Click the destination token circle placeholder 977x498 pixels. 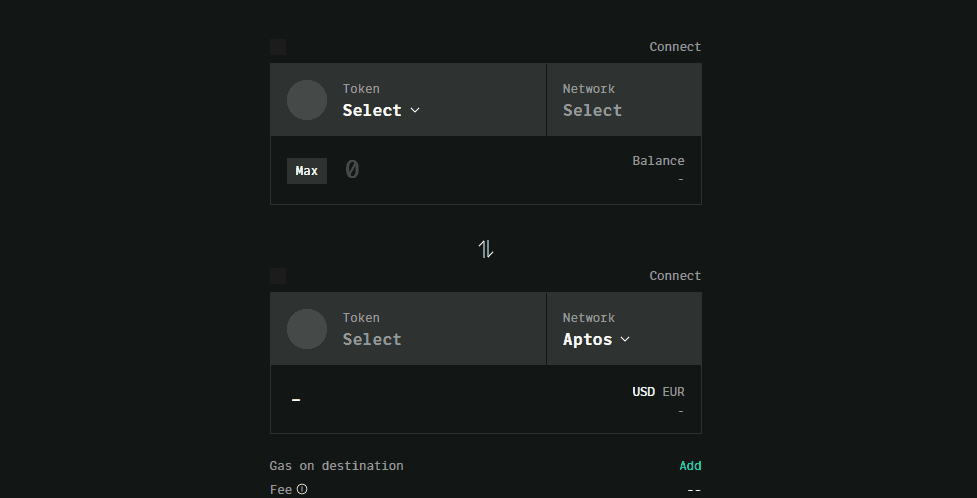pos(307,329)
